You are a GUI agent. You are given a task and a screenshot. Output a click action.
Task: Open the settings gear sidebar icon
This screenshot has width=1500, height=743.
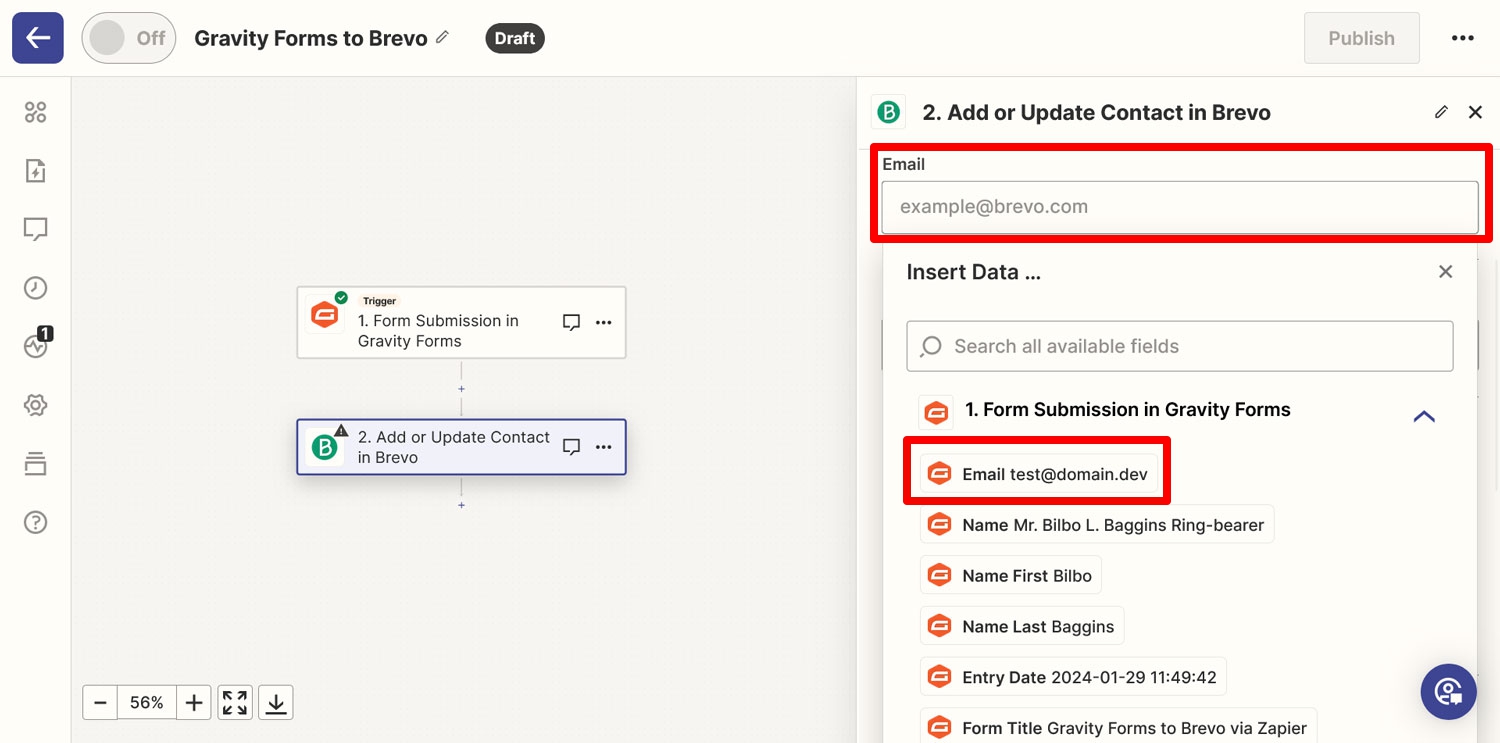tap(36, 405)
